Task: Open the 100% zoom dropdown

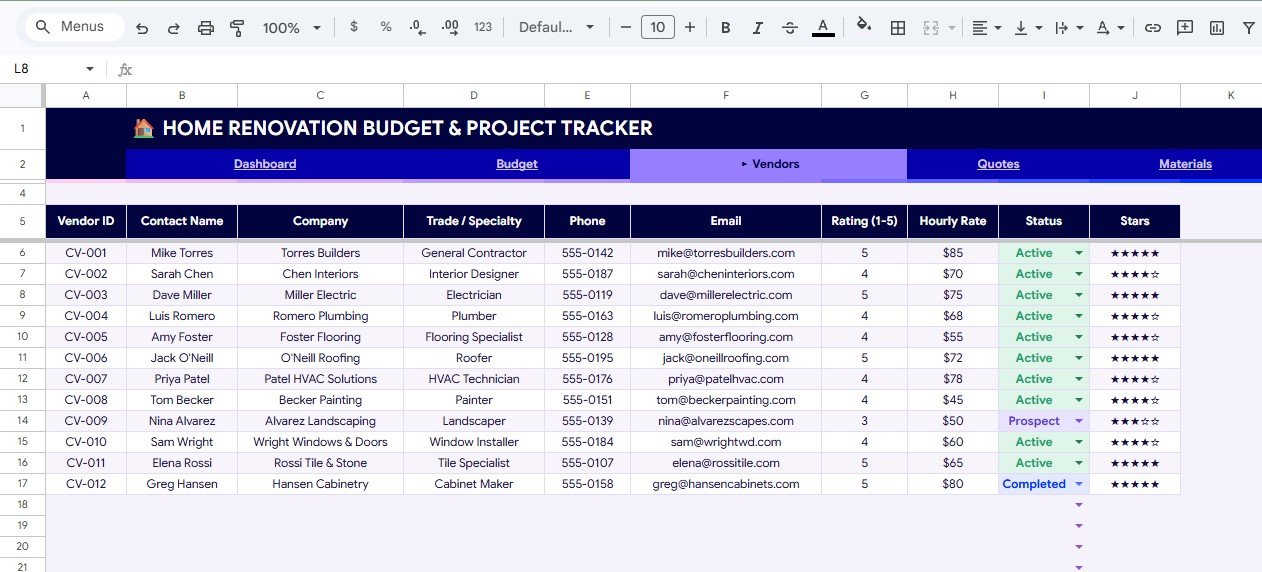Action: [x=292, y=28]
